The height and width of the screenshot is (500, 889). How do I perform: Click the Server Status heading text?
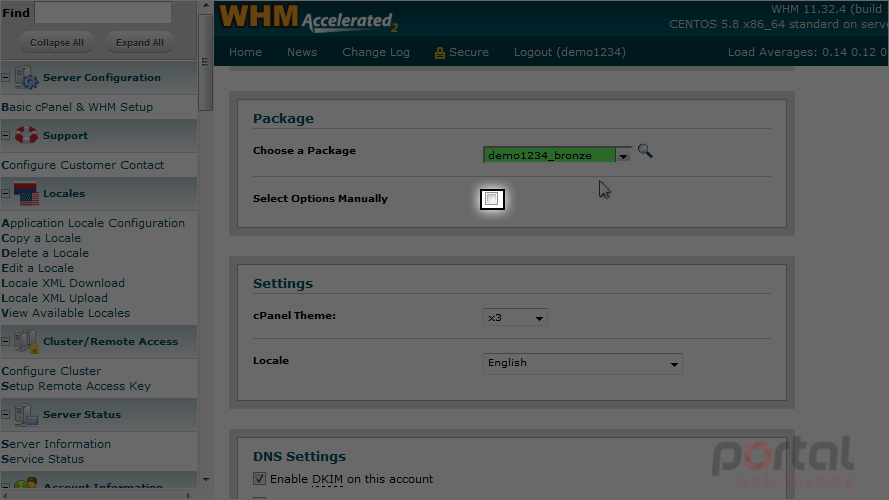[82, 415]
